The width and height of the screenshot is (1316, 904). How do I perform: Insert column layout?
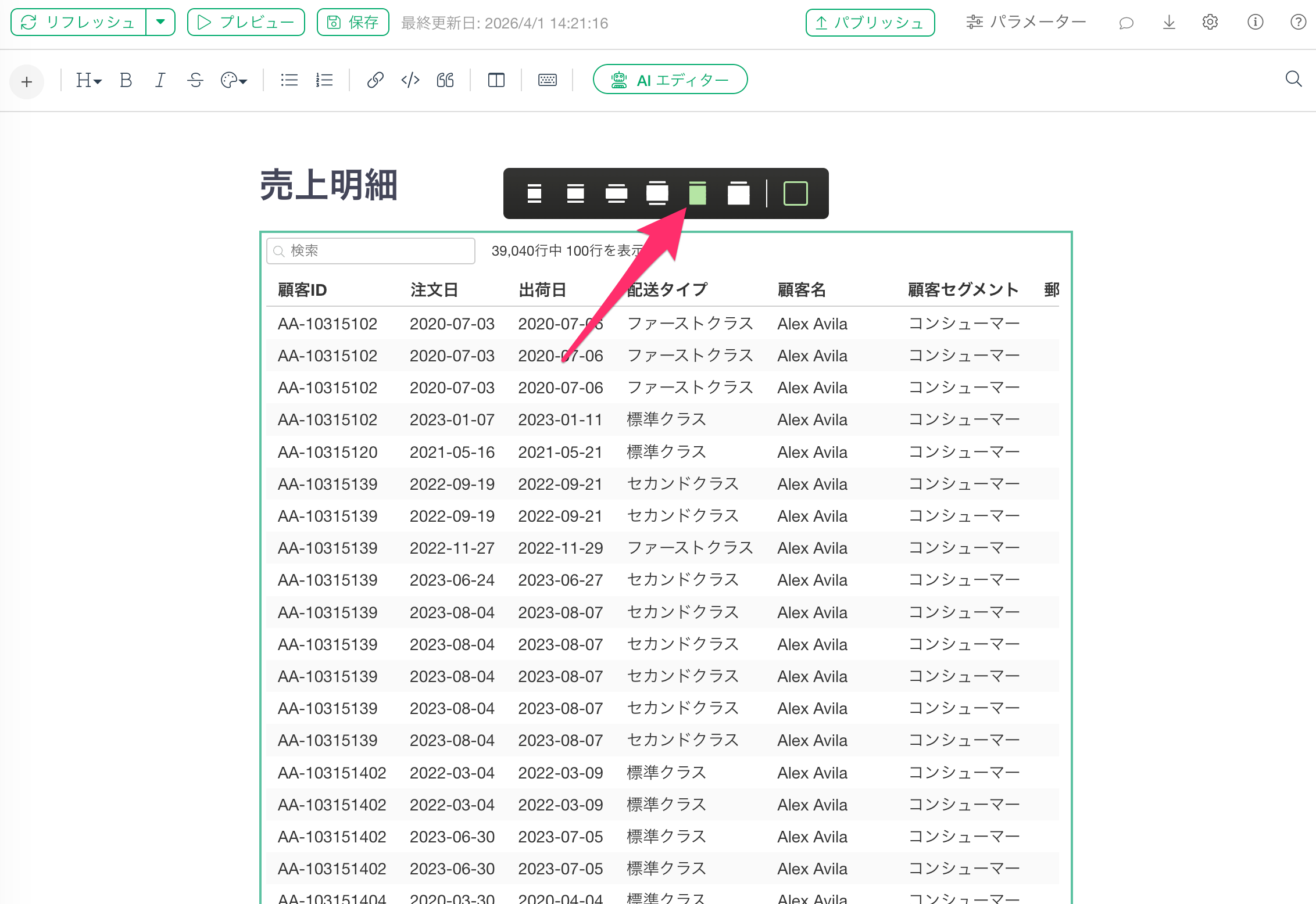(x=496, y=80)
